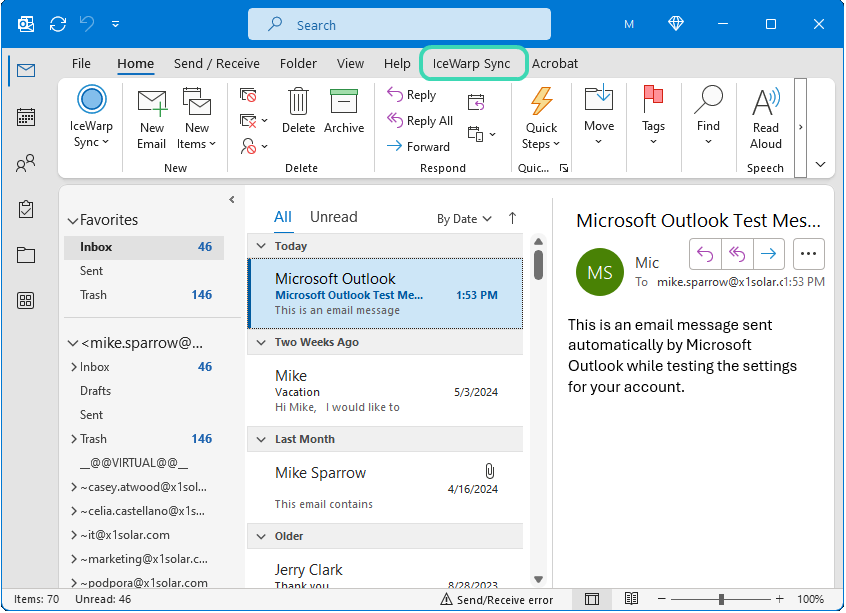Open the Tags flag dropdown
Screen dimensions: 846x613
653,115
